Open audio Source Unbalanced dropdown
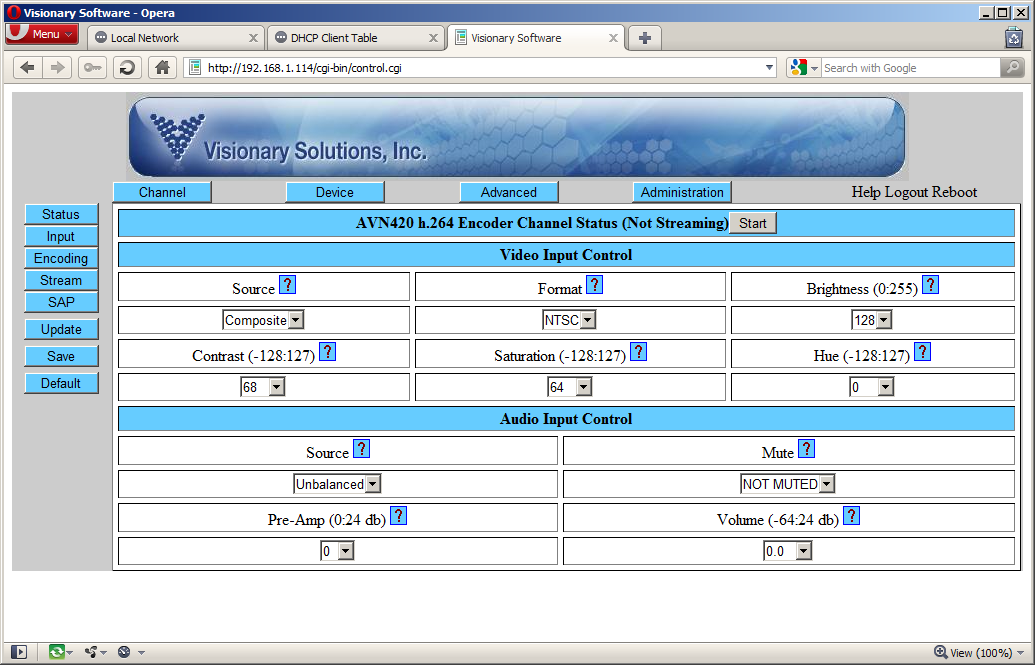This screenshot has width=1035, height=665. 337,484
